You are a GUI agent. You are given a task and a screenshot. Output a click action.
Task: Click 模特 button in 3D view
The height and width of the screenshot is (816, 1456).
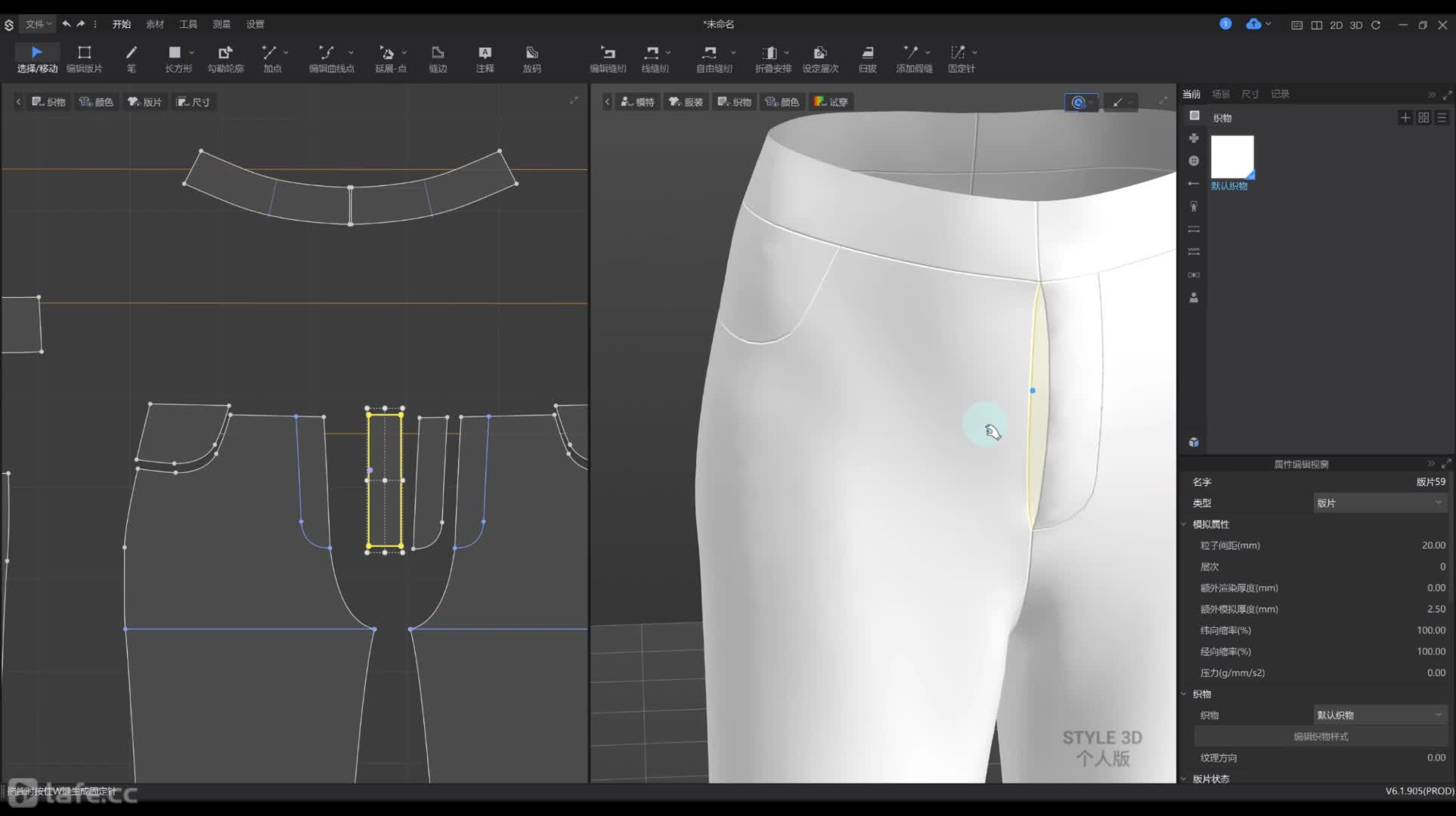click(x=637, y=102)
